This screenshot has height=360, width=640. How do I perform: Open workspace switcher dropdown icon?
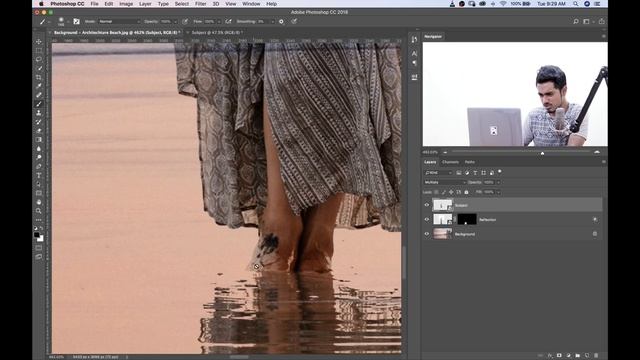coord(587,21)
